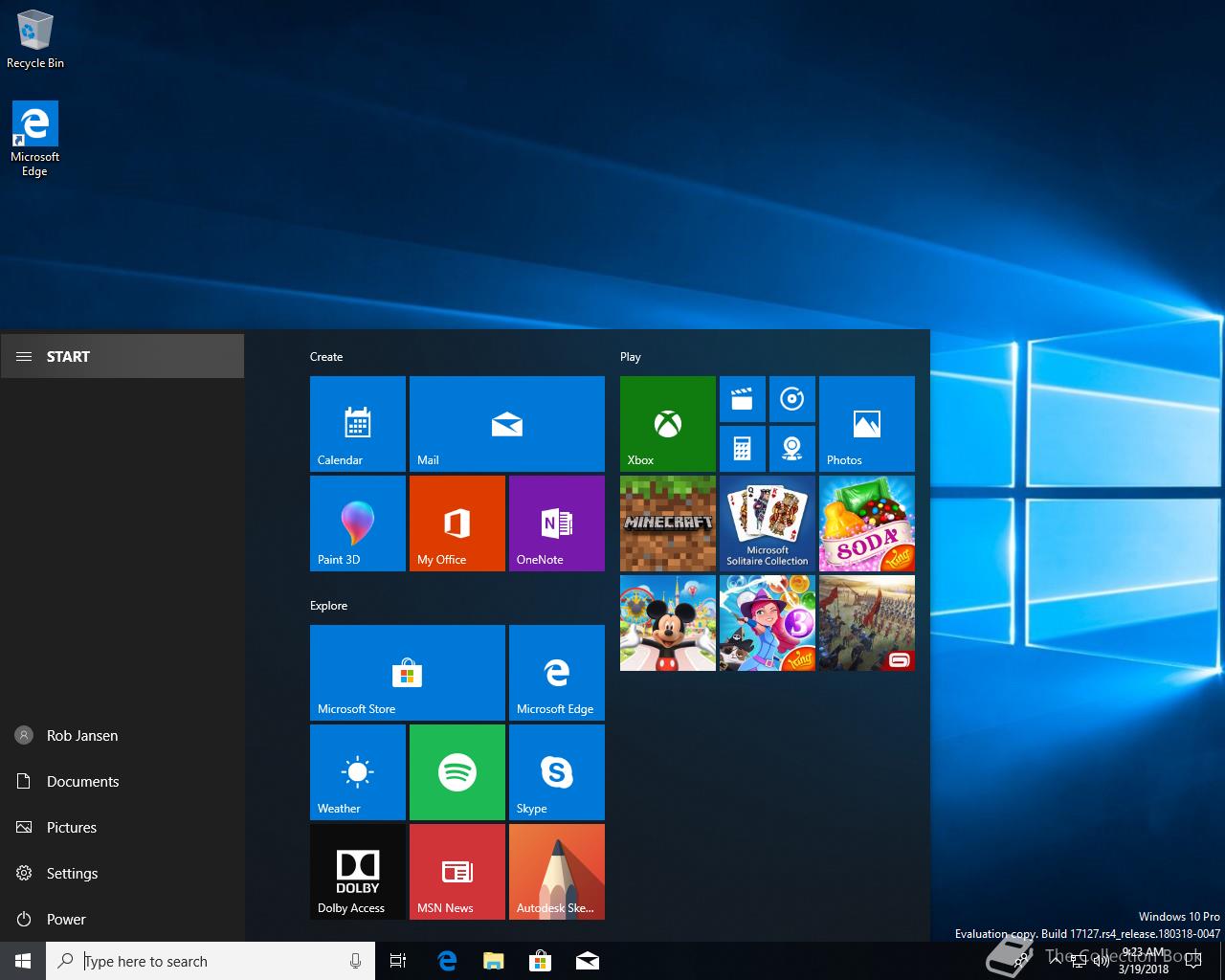Open the Mail tile

tap(507, 424)
